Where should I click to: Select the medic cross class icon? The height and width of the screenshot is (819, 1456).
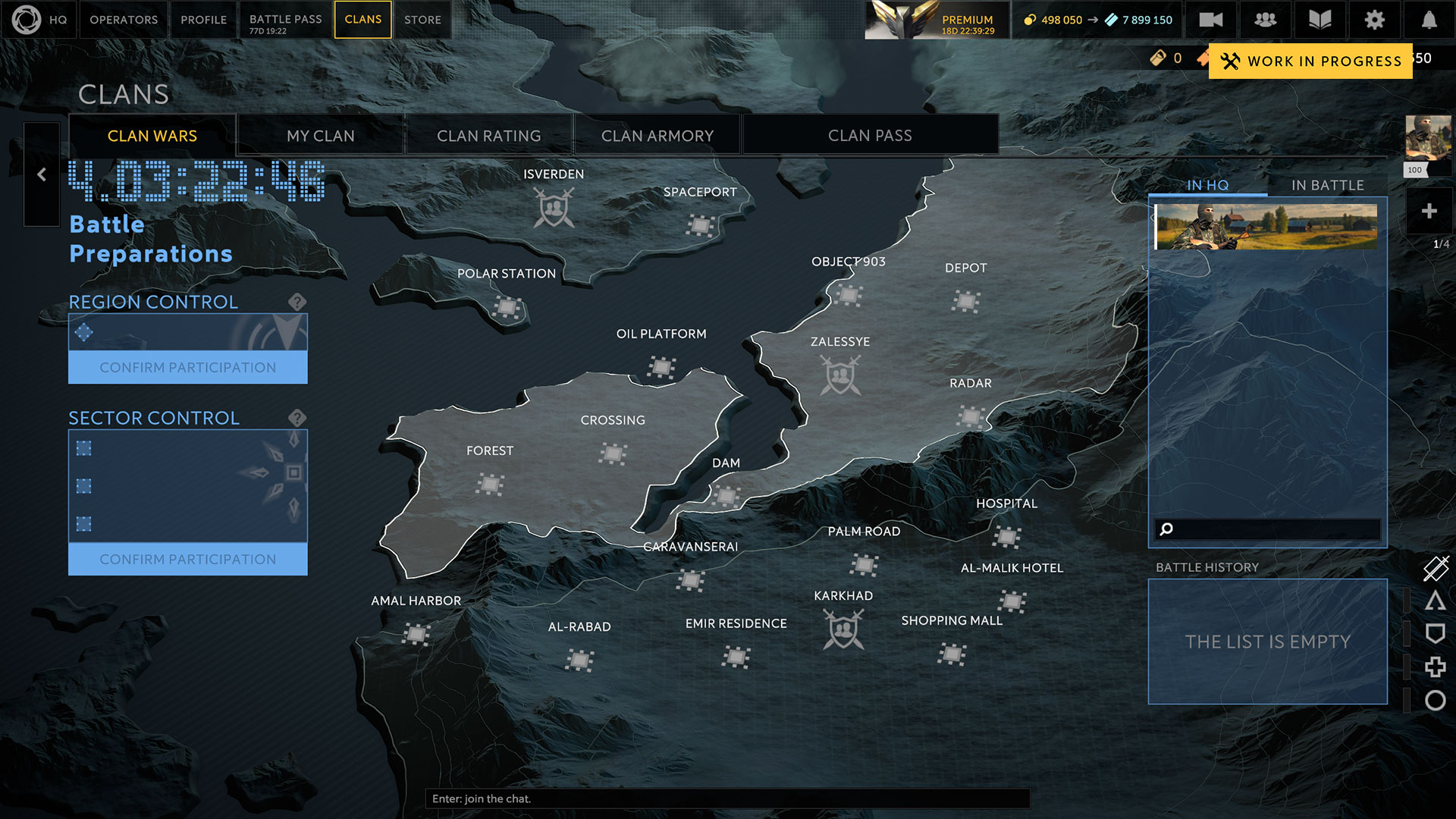click(x=1435, y=667)
